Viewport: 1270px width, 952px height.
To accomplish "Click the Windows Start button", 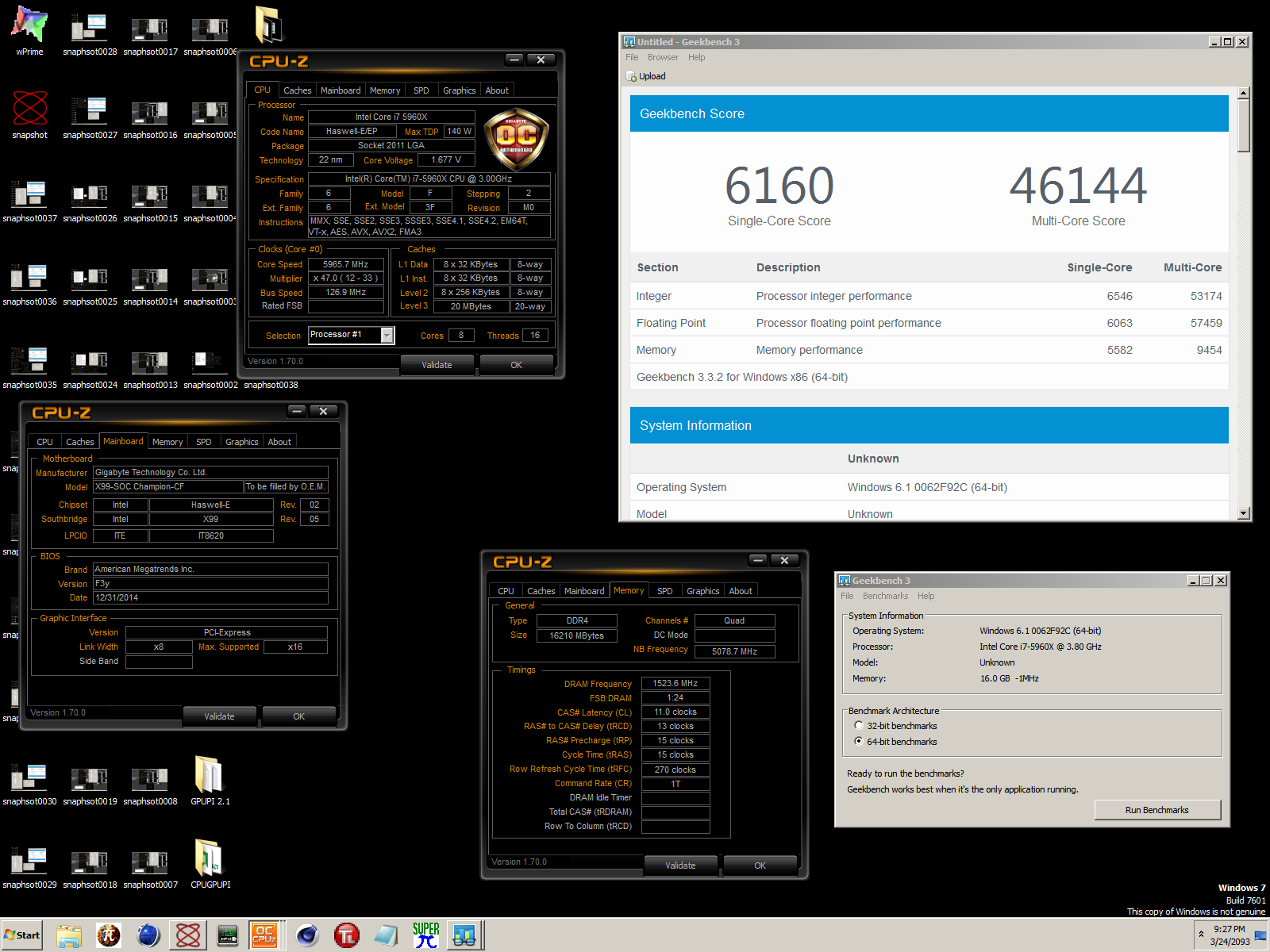I will (21, 935).
